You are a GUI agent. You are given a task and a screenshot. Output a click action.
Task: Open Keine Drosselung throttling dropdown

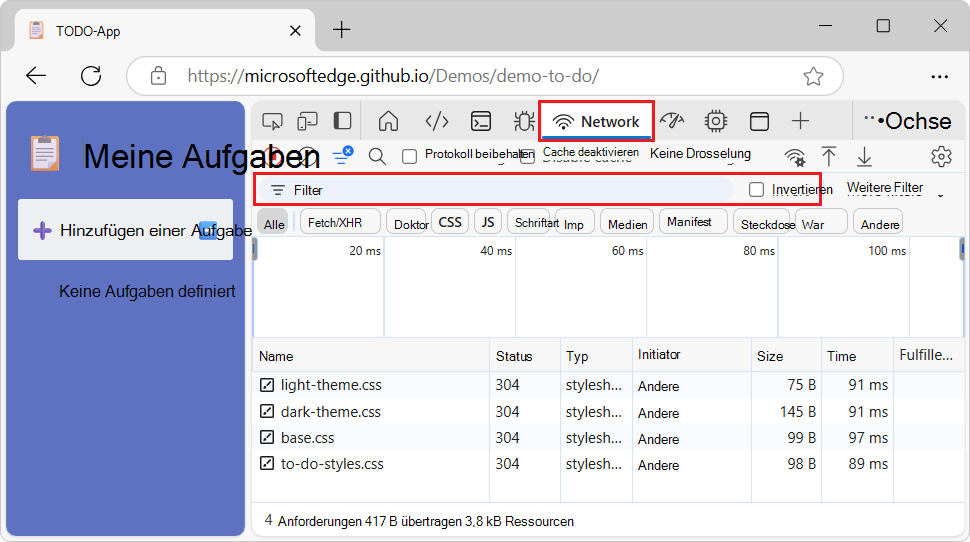coord(700,154)
